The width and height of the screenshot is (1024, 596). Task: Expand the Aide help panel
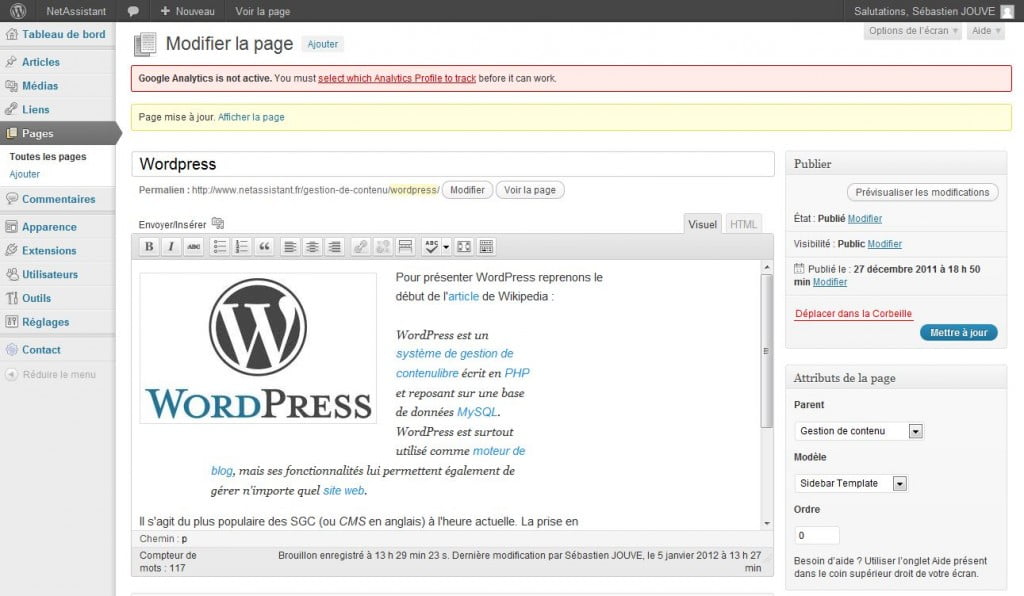[x=985, y=31]
